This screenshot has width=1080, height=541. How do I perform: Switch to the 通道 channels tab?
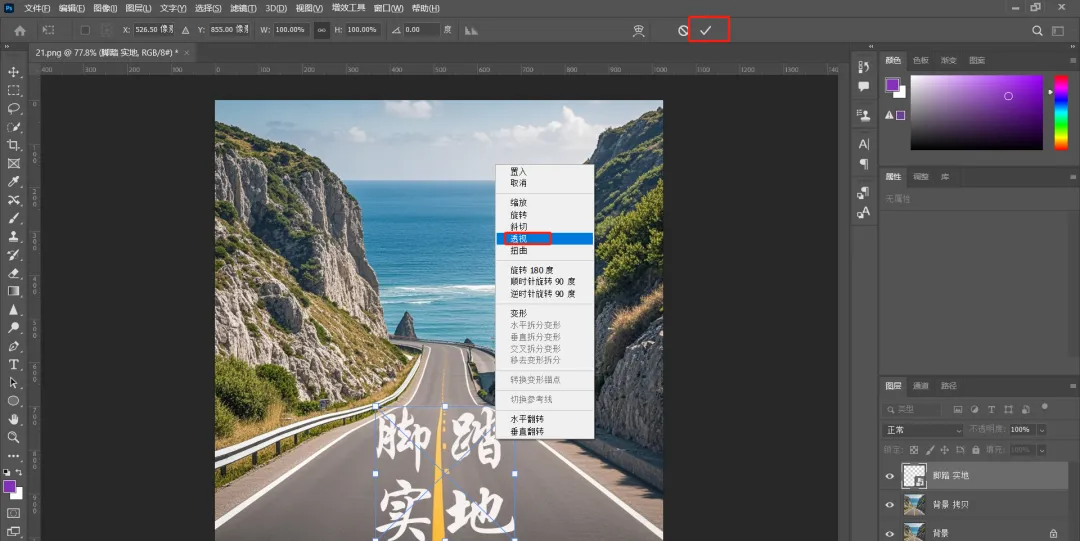tap(921, 386)
